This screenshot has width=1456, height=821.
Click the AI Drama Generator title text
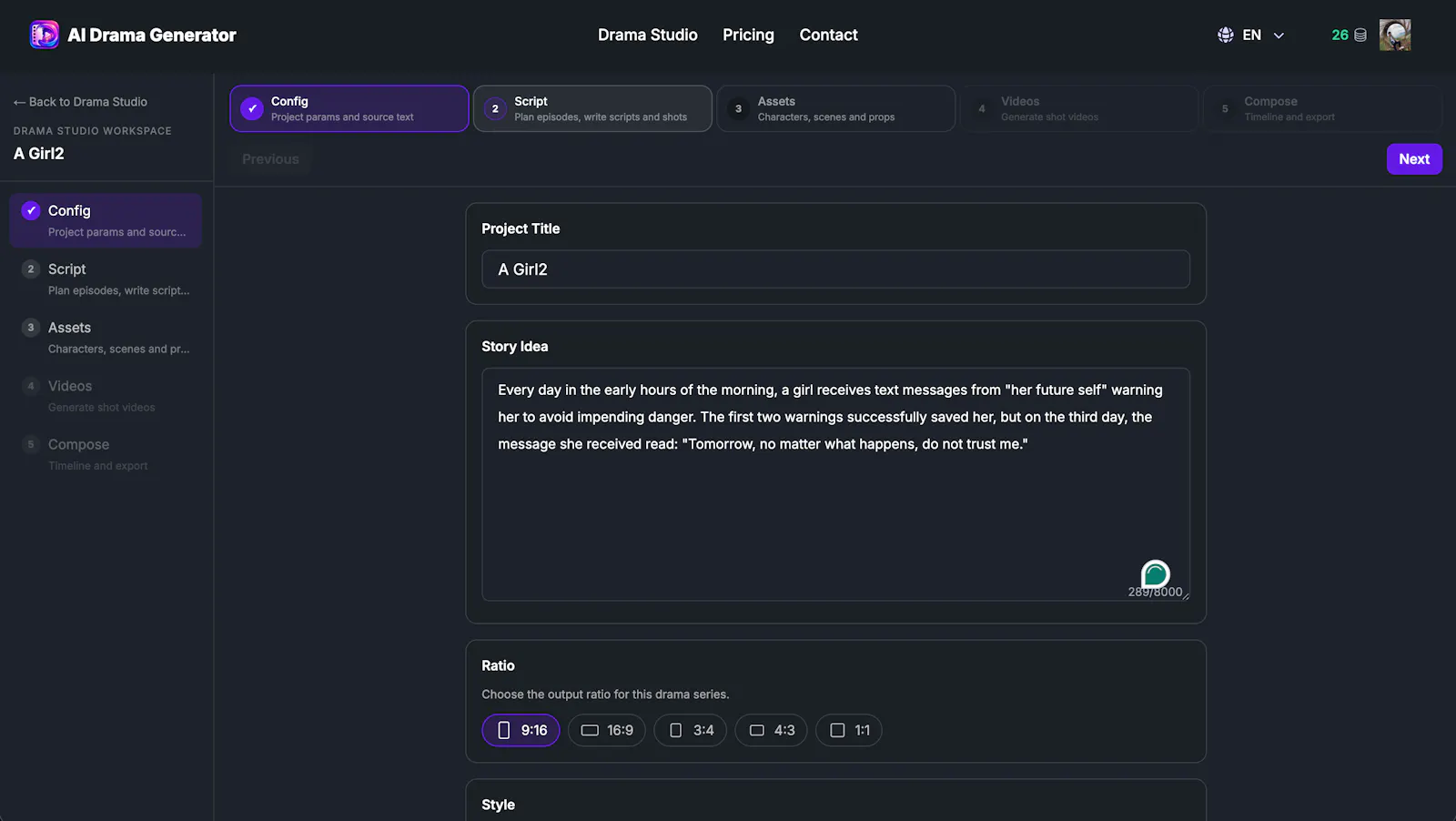coord(152,35)
